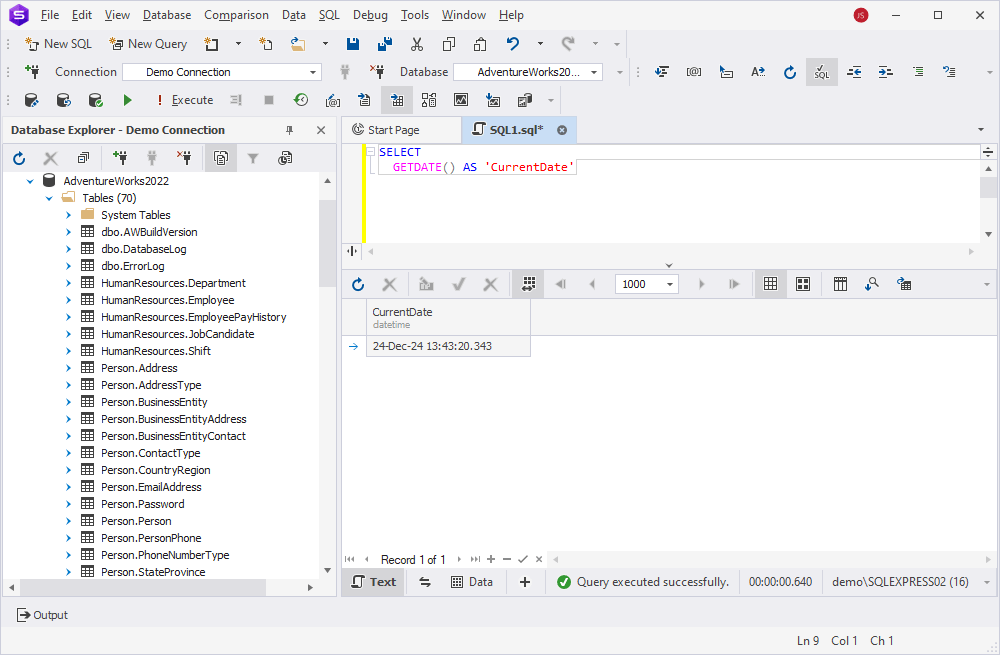Expand the System Tables folder
The height and width of the screenshot is (655, 1000).
pyautogui.click(x=68, y=215)
